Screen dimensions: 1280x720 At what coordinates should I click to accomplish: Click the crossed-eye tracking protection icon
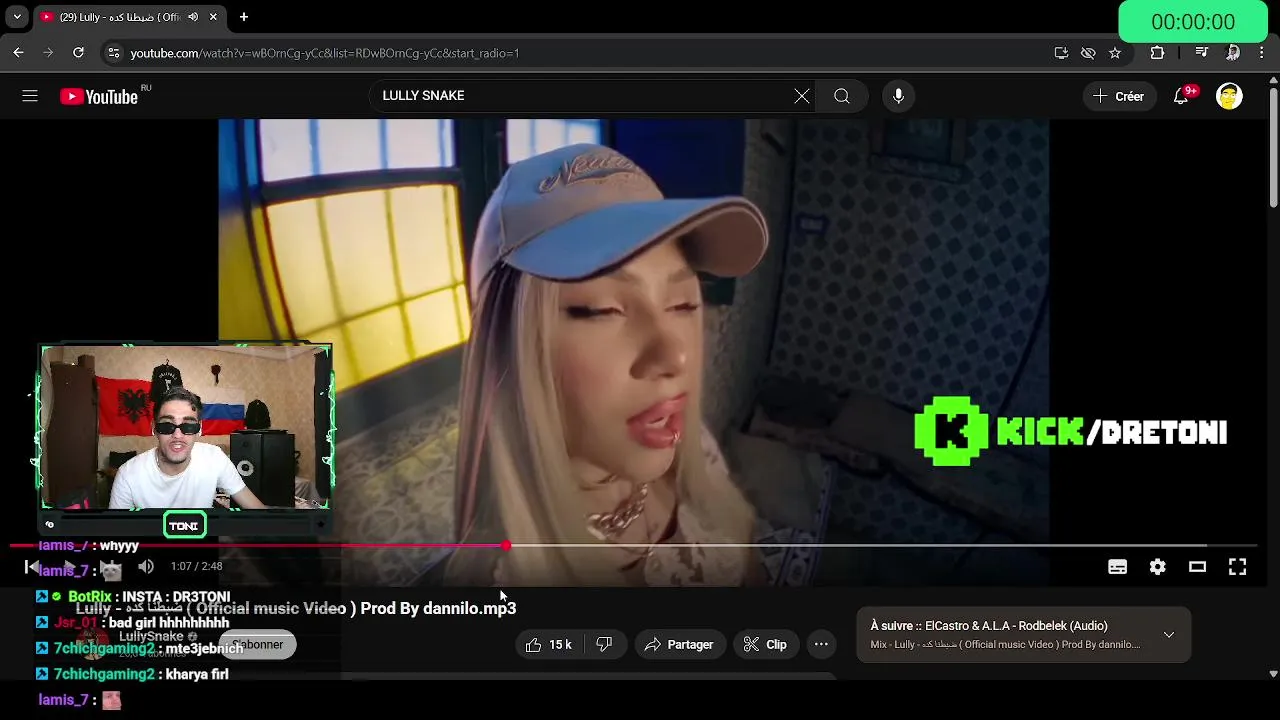(1088, 53)
